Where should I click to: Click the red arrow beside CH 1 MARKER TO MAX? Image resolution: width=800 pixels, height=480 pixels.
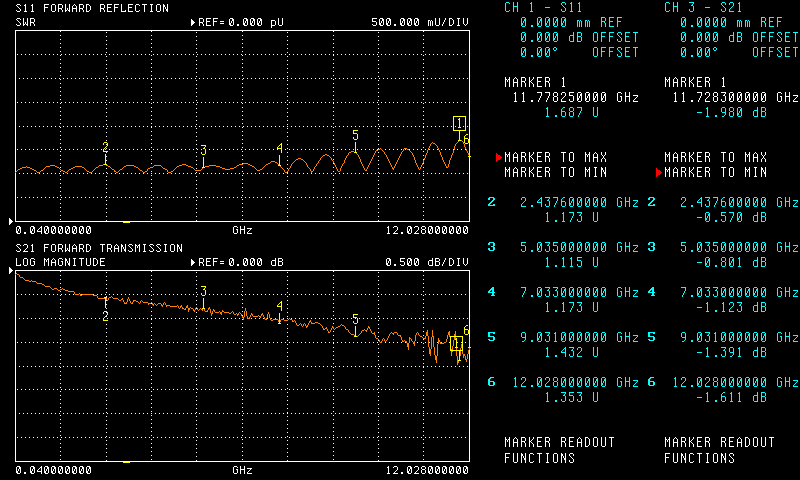point(499,158)
